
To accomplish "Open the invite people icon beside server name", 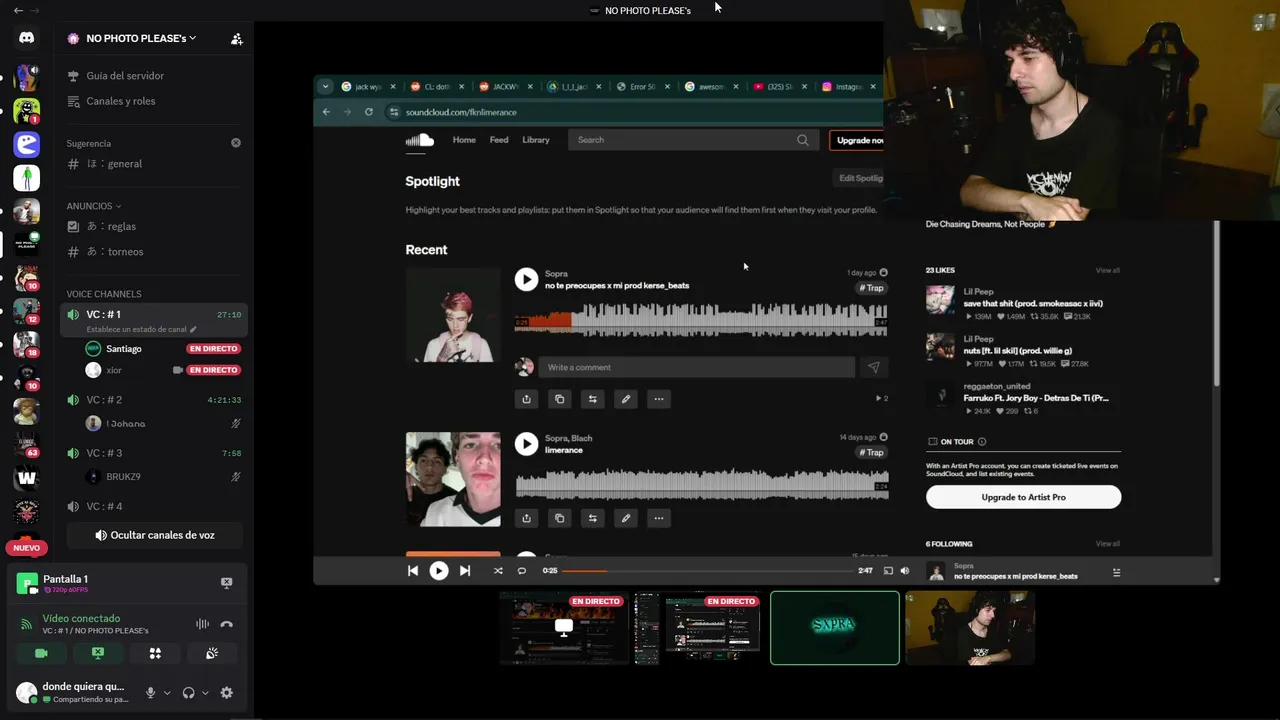I will [236, 39].
